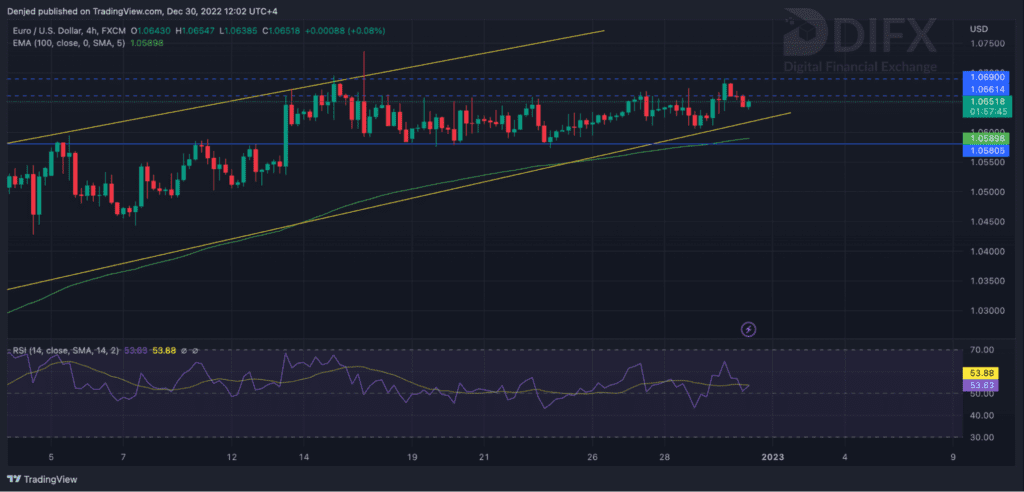The height and width of the screenshot is (492, 1024).
Task: Click the TradingView logo icon
Action: [x=13, y=478]
